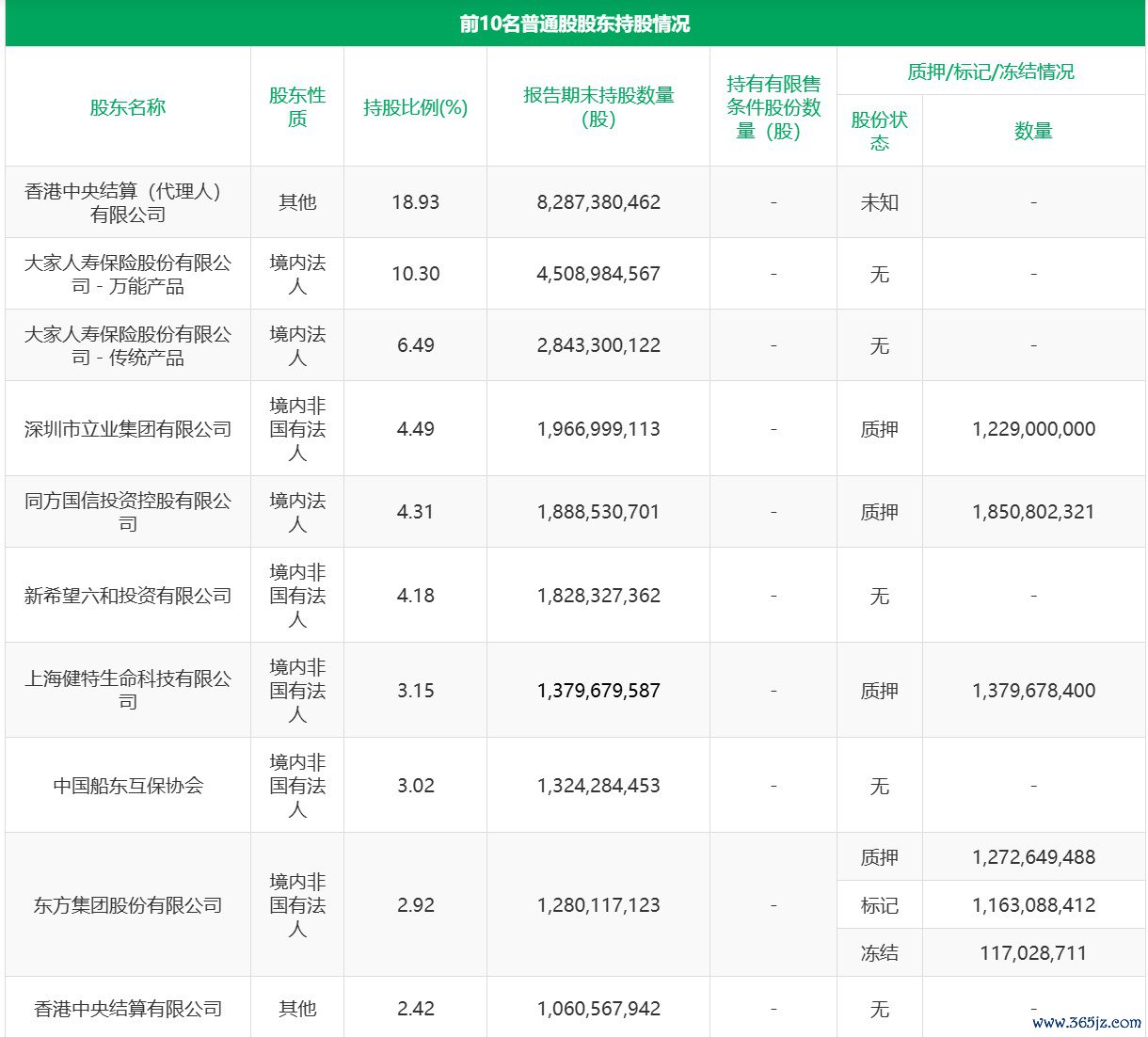The width and height of the screenshot is (1148, 1037).
Task: Click the 未知 status cell
Action: [880, 202]
